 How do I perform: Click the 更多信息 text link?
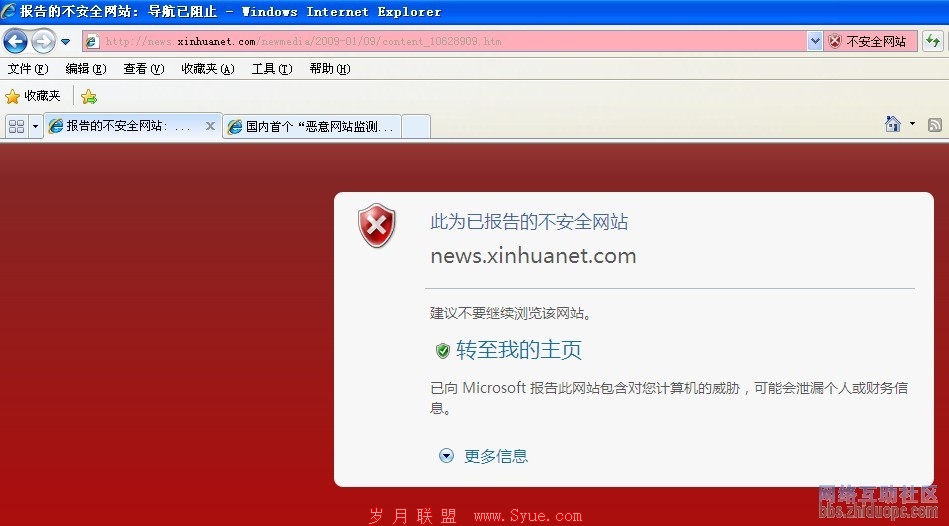496,456
